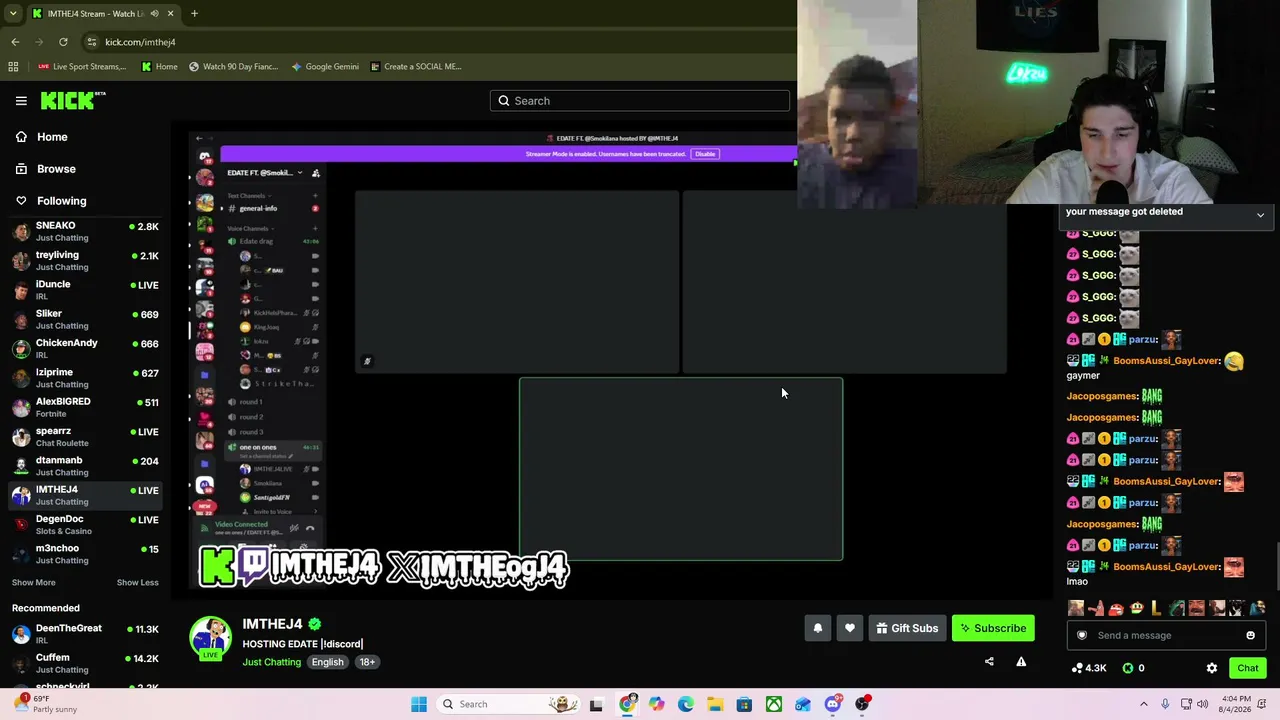Image resolution: width=1280 pixels, height=720 pixels.
Task: Mute the tab via its speaker icon
Action: [x=154, y=14]
